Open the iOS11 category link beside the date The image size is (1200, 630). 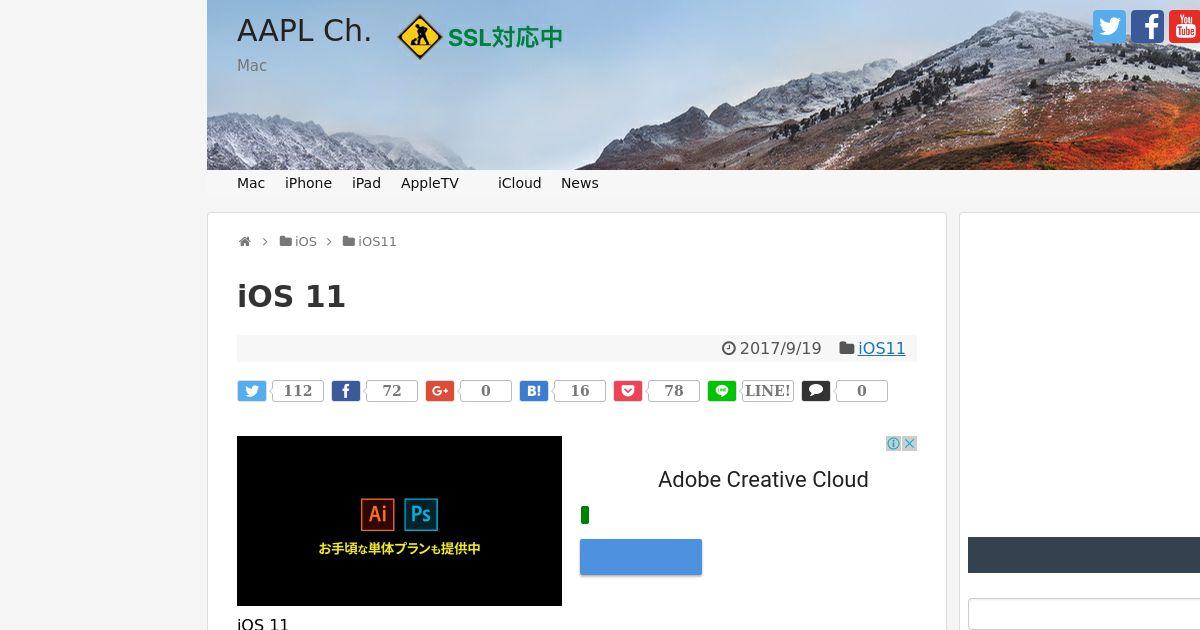(x=882, y=348)
